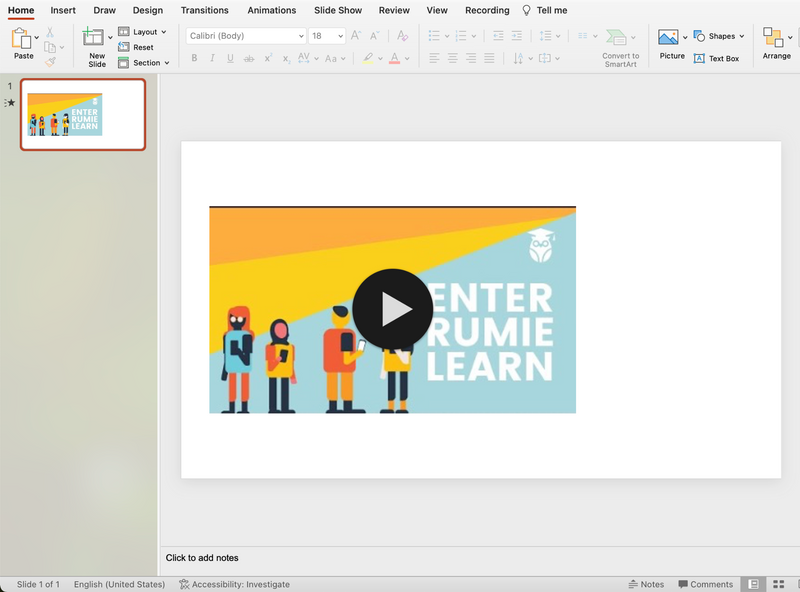
Task: Cut the selection with the scissors icon
Action: (x=50, y=32)
